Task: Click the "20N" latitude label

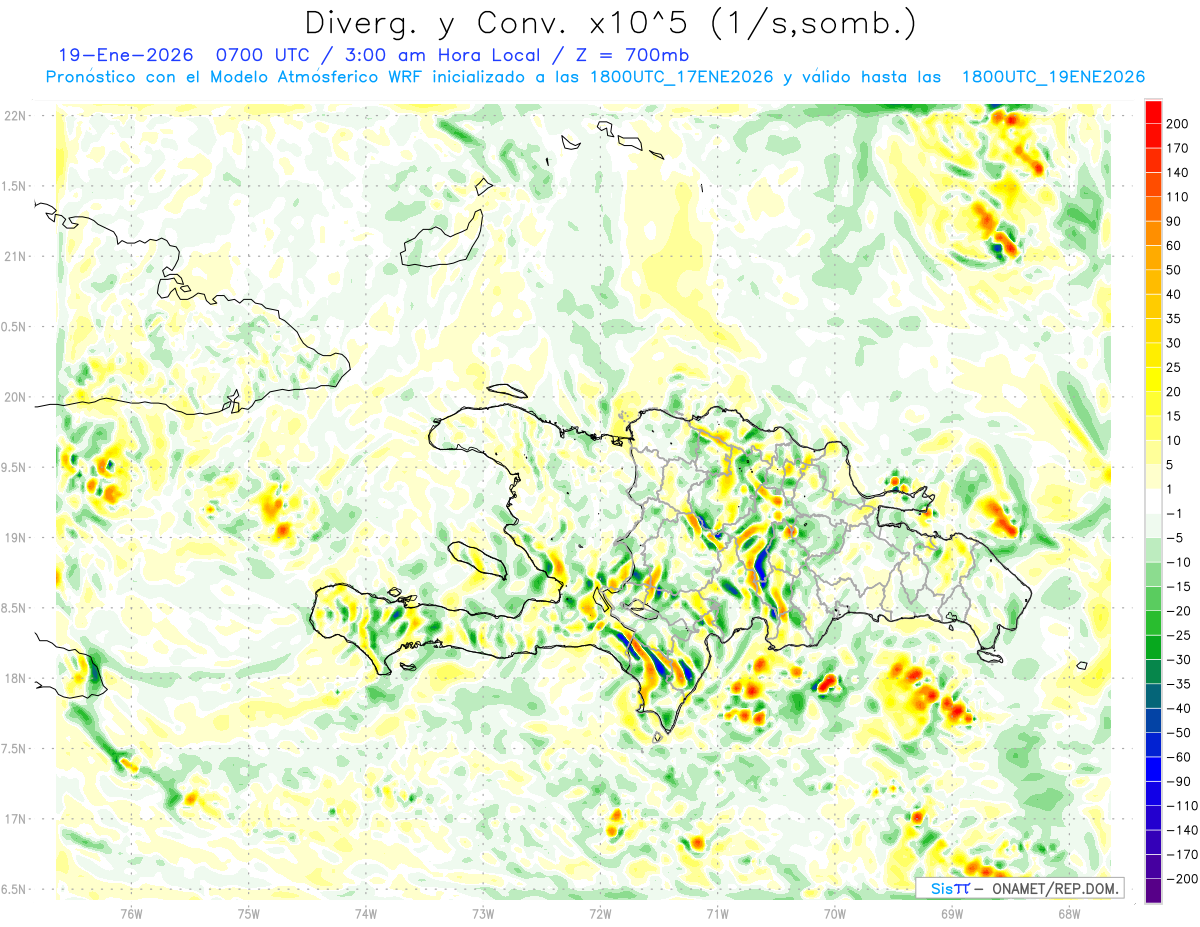Action: (x=14, y=397)
